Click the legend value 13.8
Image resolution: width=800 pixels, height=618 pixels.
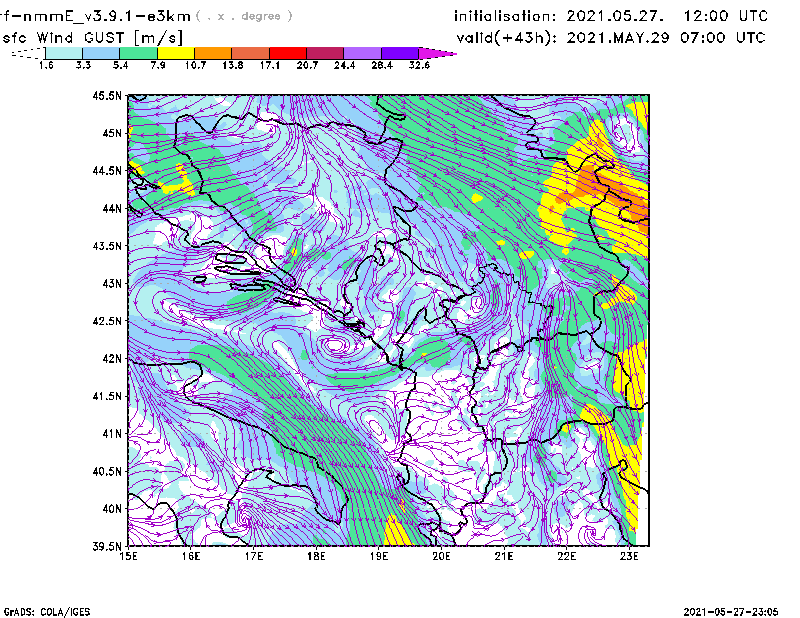click(233, 65)
